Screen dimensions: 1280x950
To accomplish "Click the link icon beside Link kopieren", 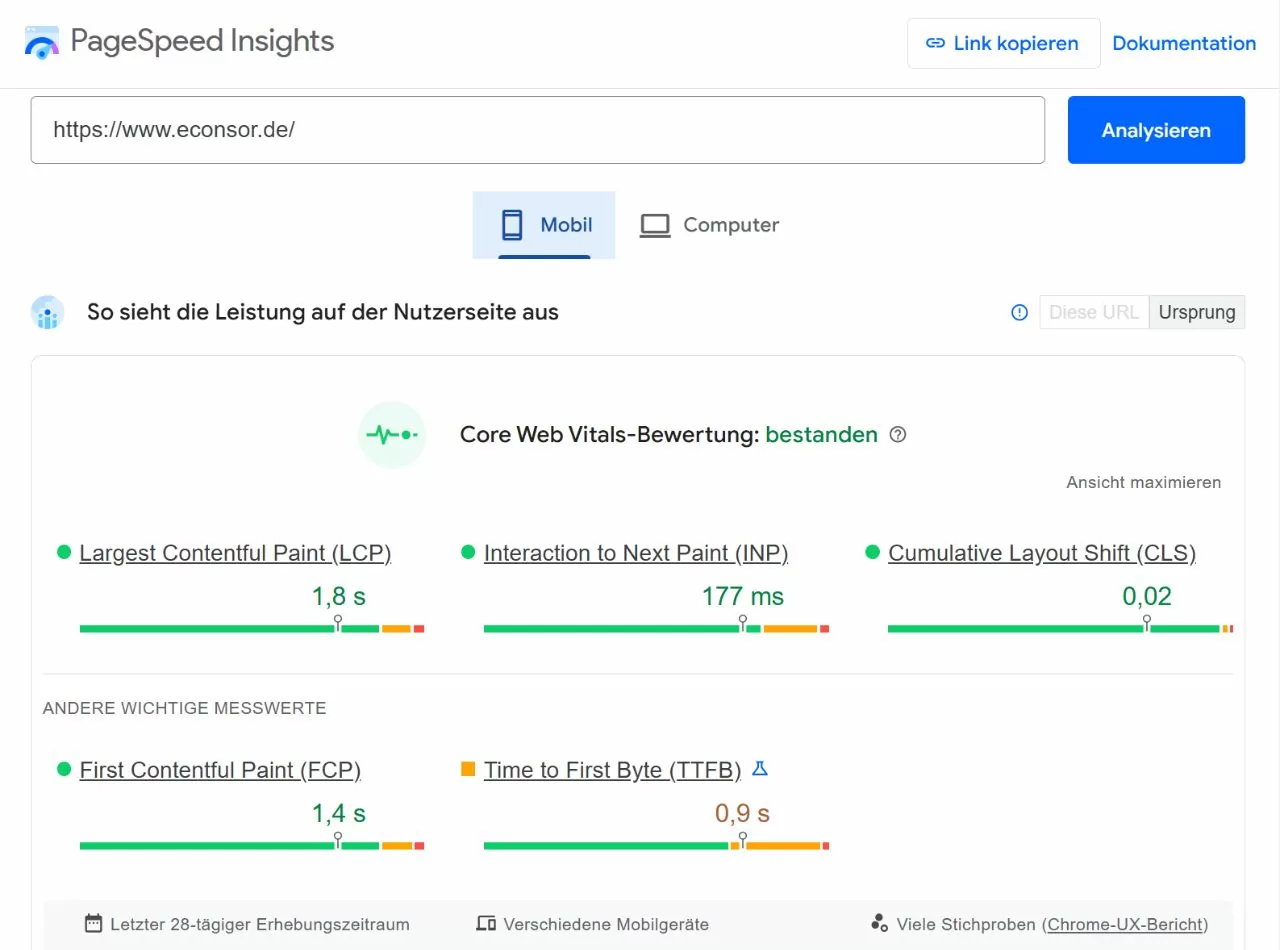I will [x=936, y=43].
